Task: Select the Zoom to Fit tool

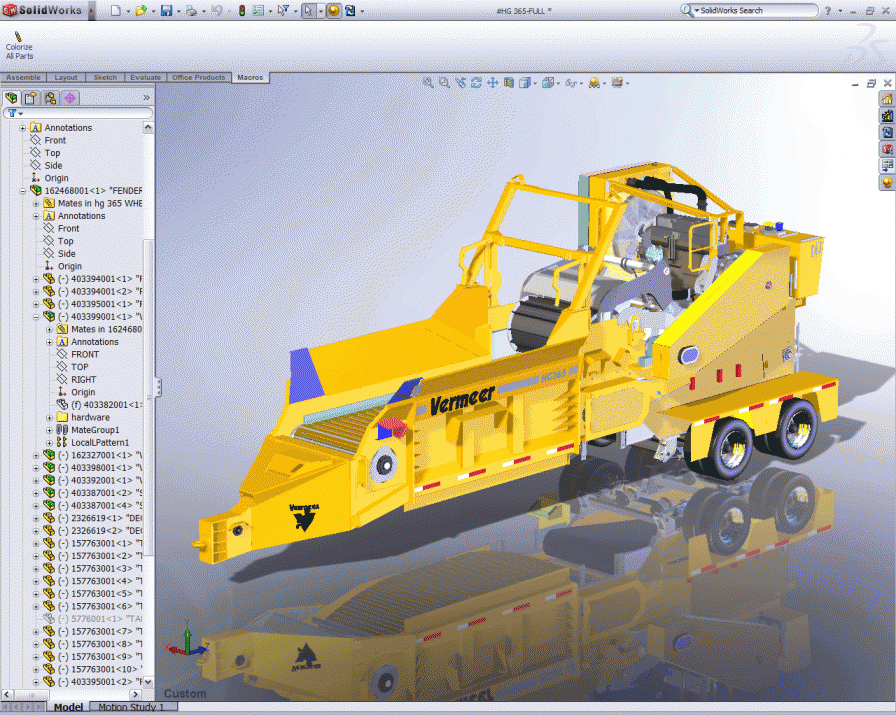Action: (428, 83)
